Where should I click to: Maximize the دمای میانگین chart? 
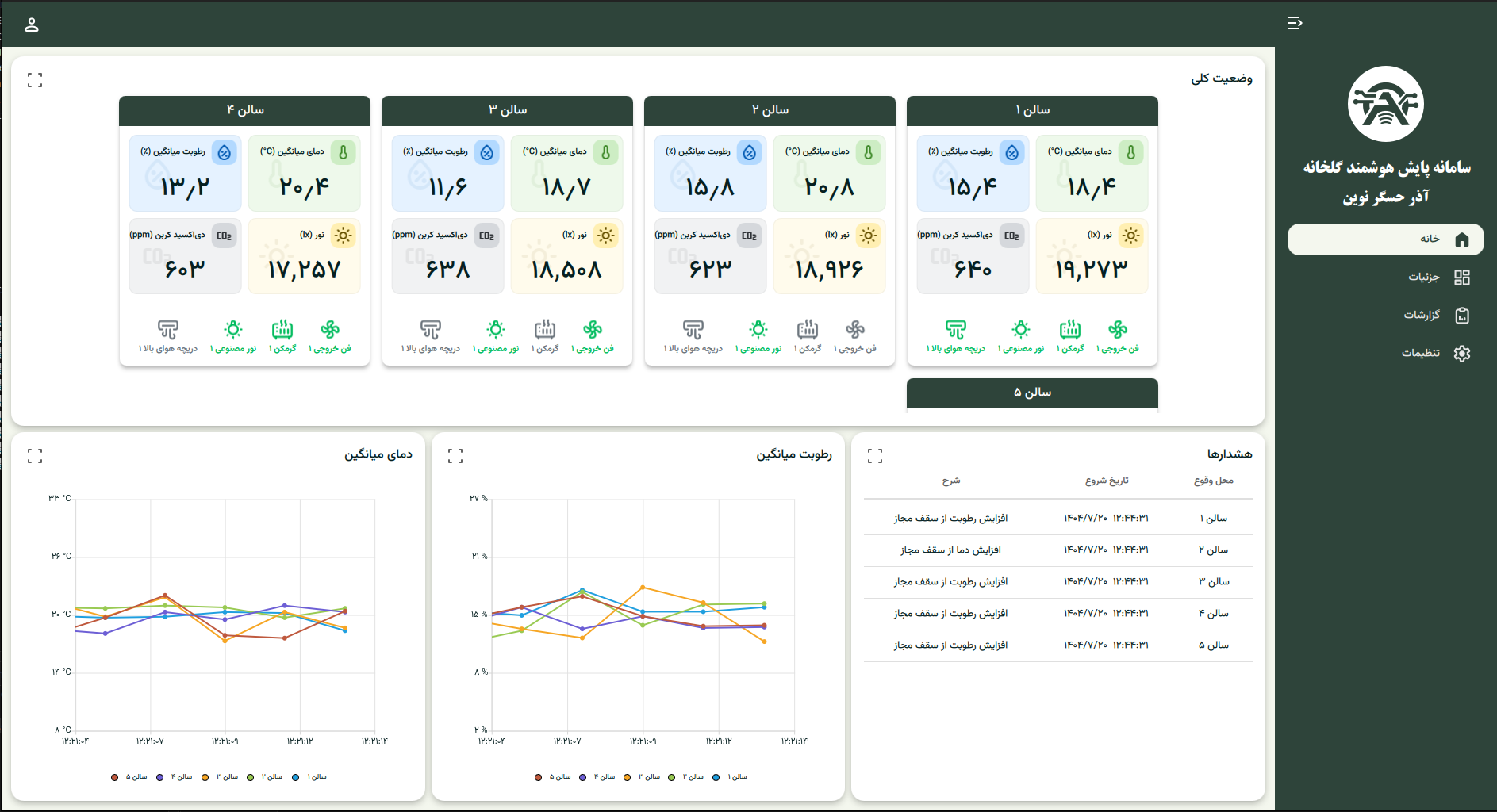(x=35, y=456)
